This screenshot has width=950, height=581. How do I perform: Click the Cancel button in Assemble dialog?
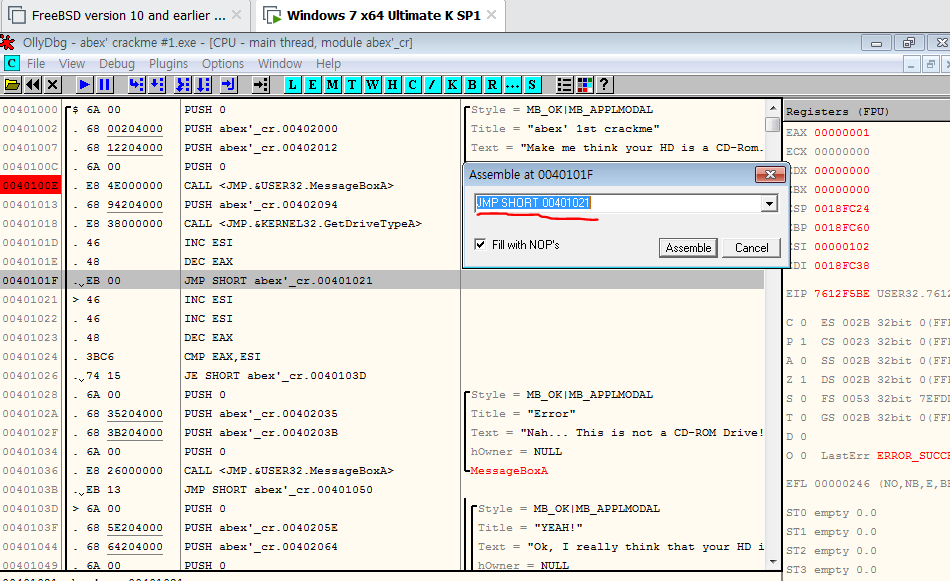point(751,248)
